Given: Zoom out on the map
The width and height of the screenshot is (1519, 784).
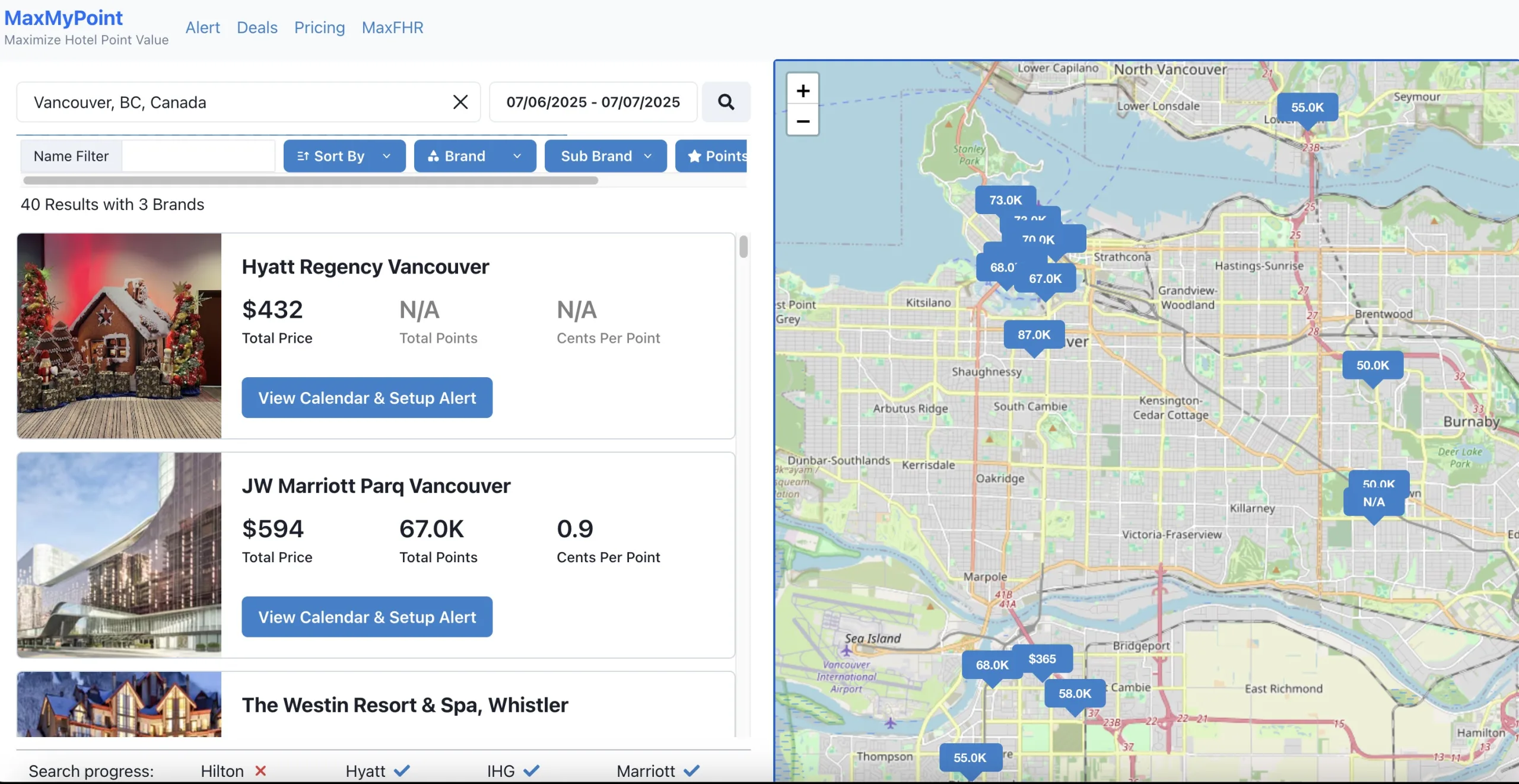Looking at the screenshot, I should pyautogui.click(x=803, y=122).
